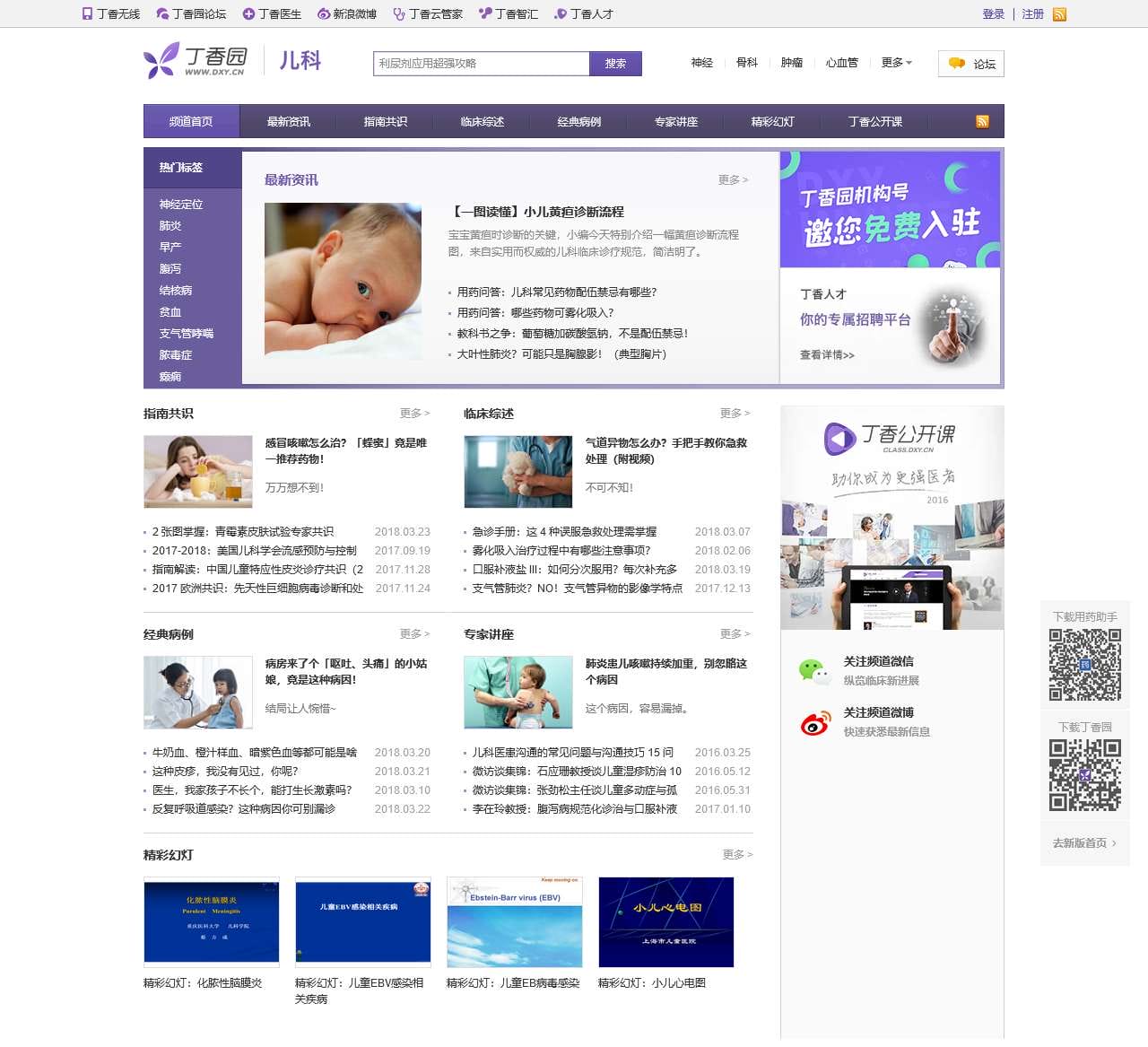This screenshot has height=1047, width=1148.
Task: Click the 脓毒症 hot tag
Action: pyautogui.click(x=176, y=355)
